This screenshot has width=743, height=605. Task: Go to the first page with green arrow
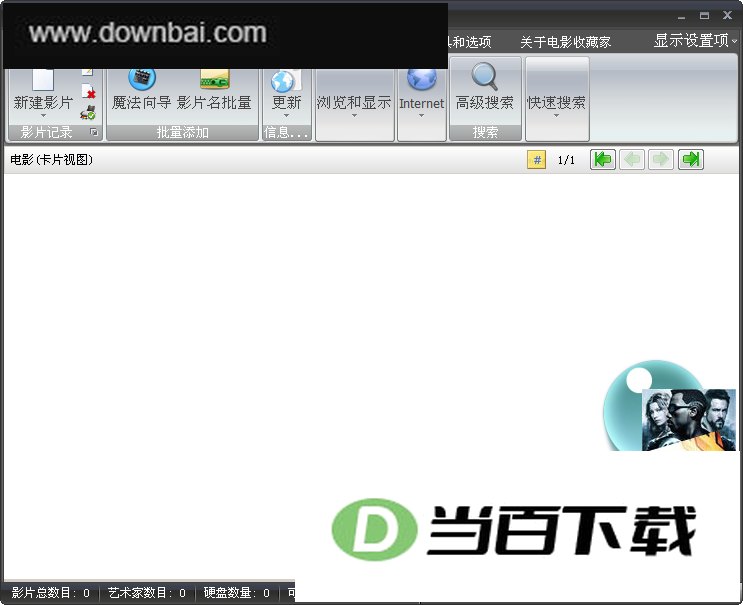pyautogui.click(x=603, y=160)
